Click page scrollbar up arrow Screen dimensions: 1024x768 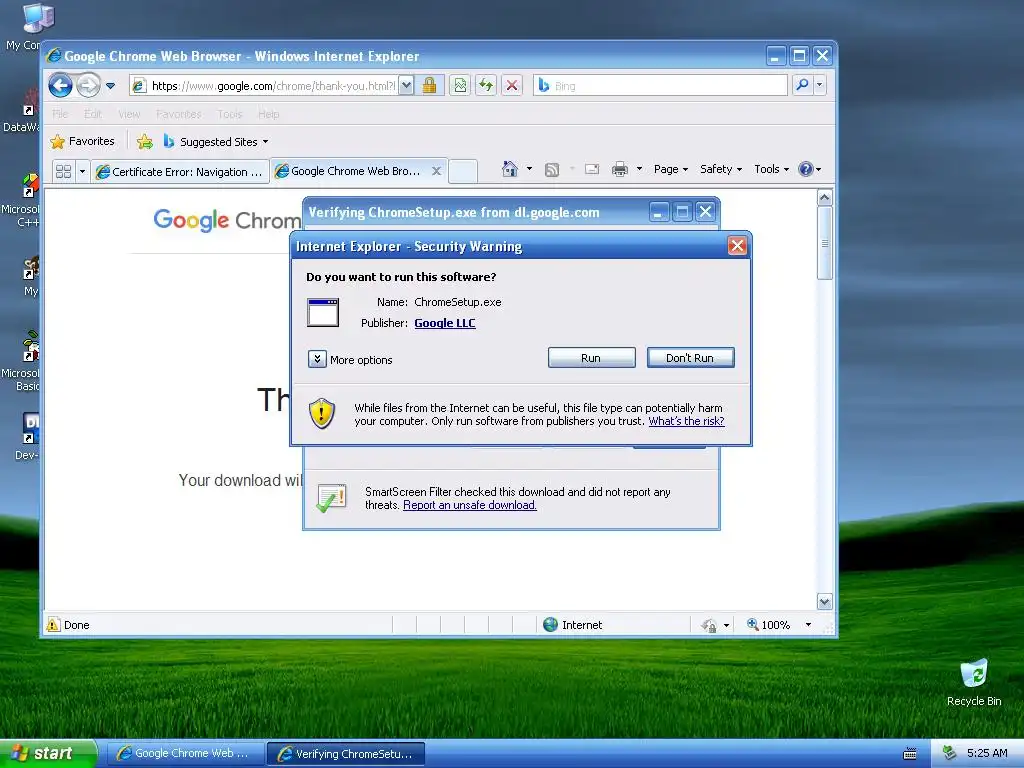click(x=825, y=197)
